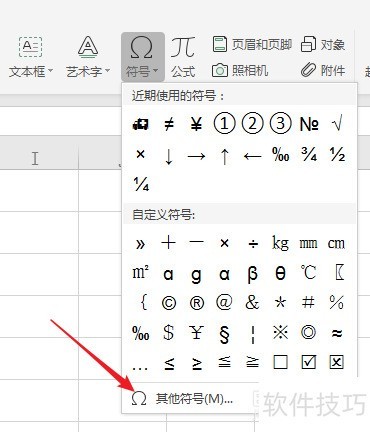Insert the № numero symbol
The image size is (370, 432).
309,124
